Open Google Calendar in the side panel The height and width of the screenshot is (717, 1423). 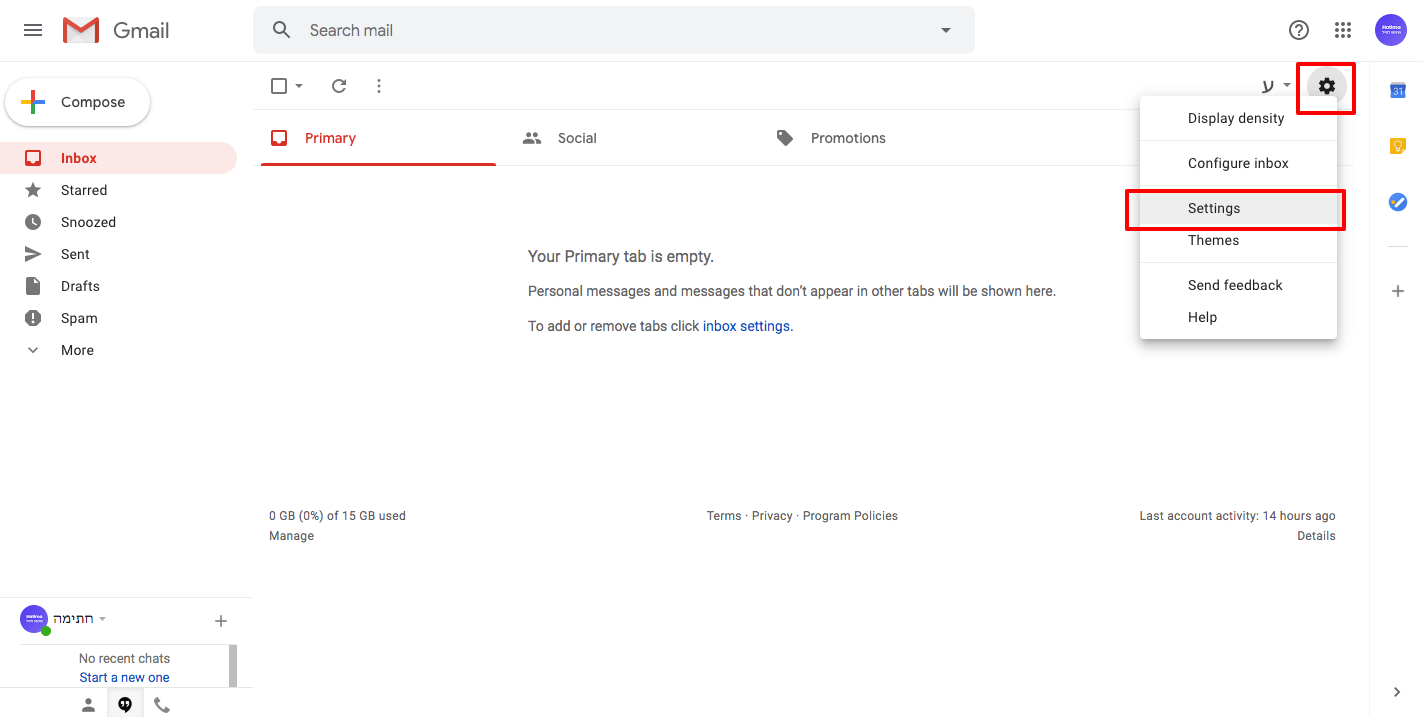[1397, 90]
